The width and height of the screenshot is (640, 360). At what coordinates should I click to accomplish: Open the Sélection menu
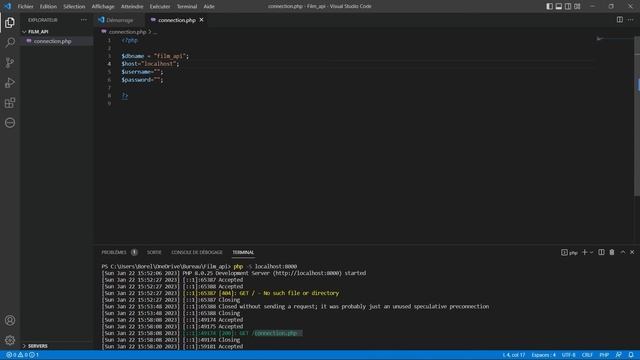74,7
